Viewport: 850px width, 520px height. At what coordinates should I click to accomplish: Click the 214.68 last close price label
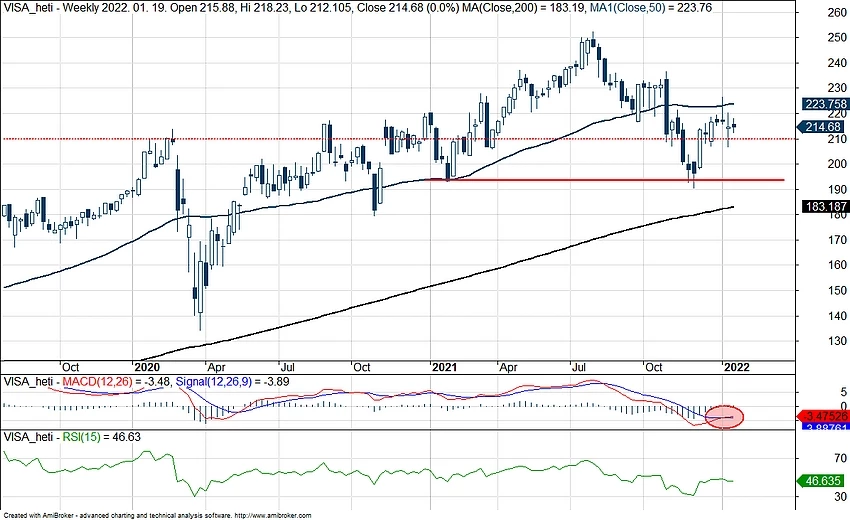tap(821, 127)
